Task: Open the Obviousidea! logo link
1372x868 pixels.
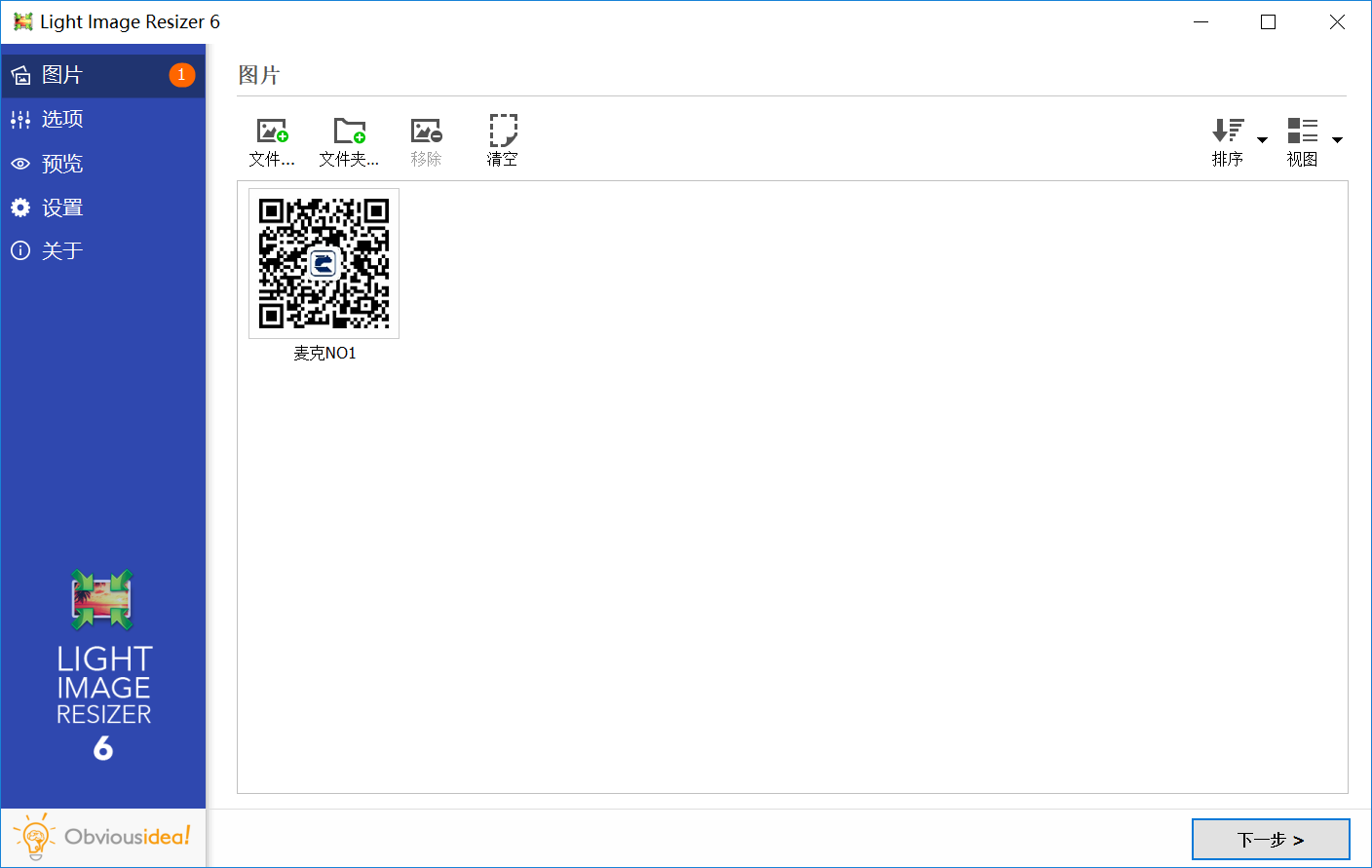Action: [x=103, y=837]
